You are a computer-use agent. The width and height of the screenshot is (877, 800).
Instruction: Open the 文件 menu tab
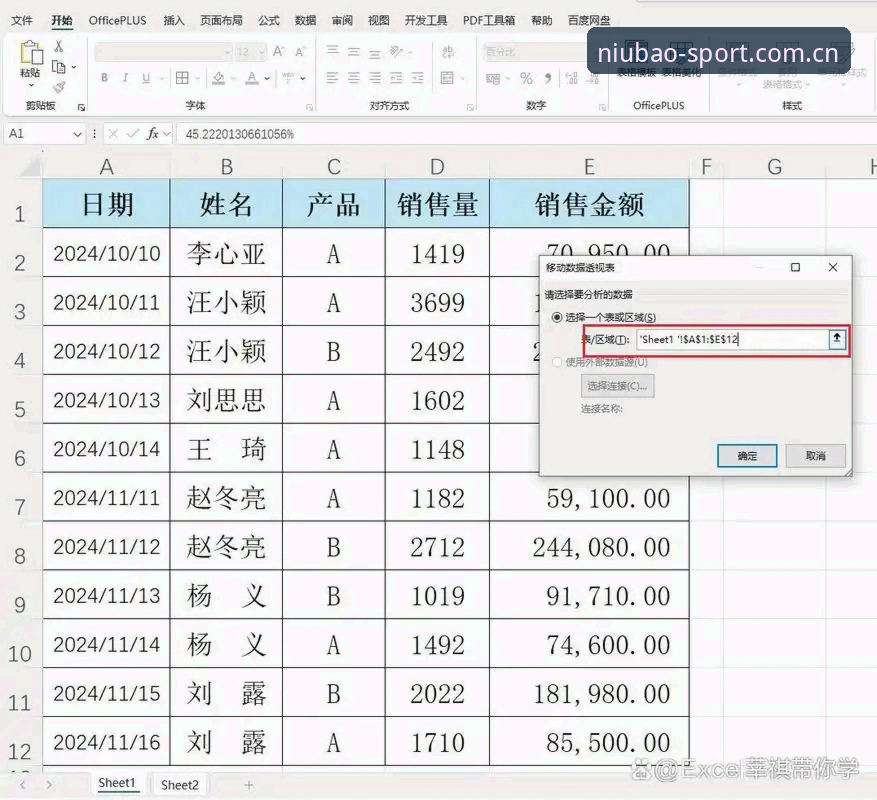pos(22,21)
